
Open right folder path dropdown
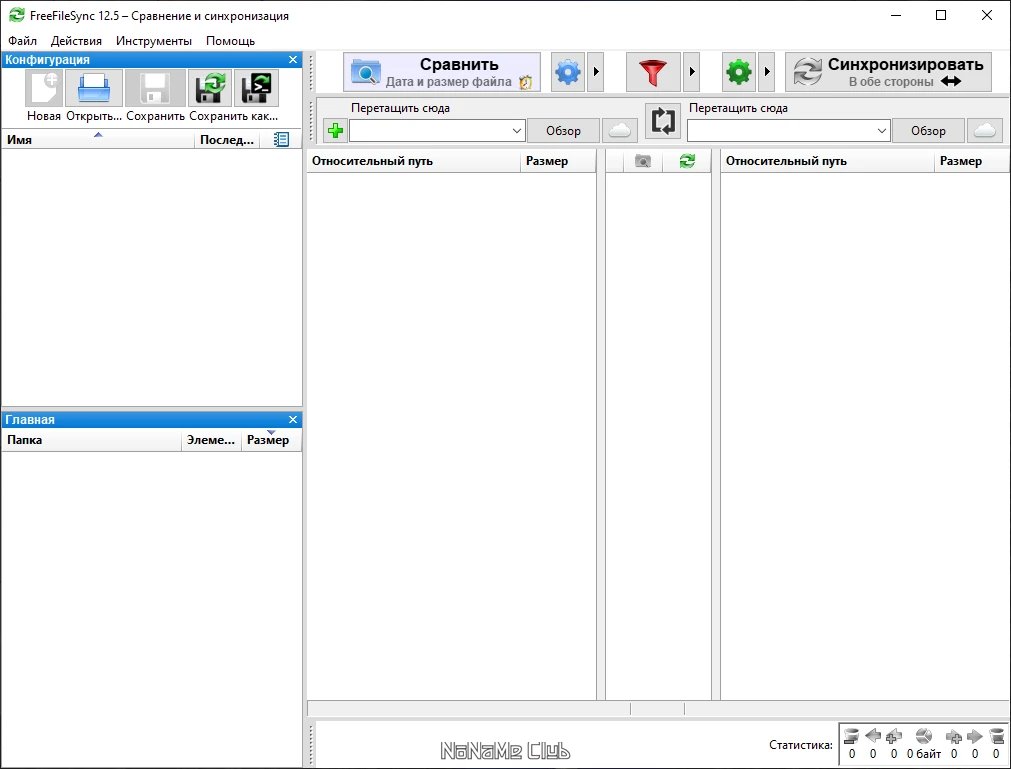pos(881,131)
